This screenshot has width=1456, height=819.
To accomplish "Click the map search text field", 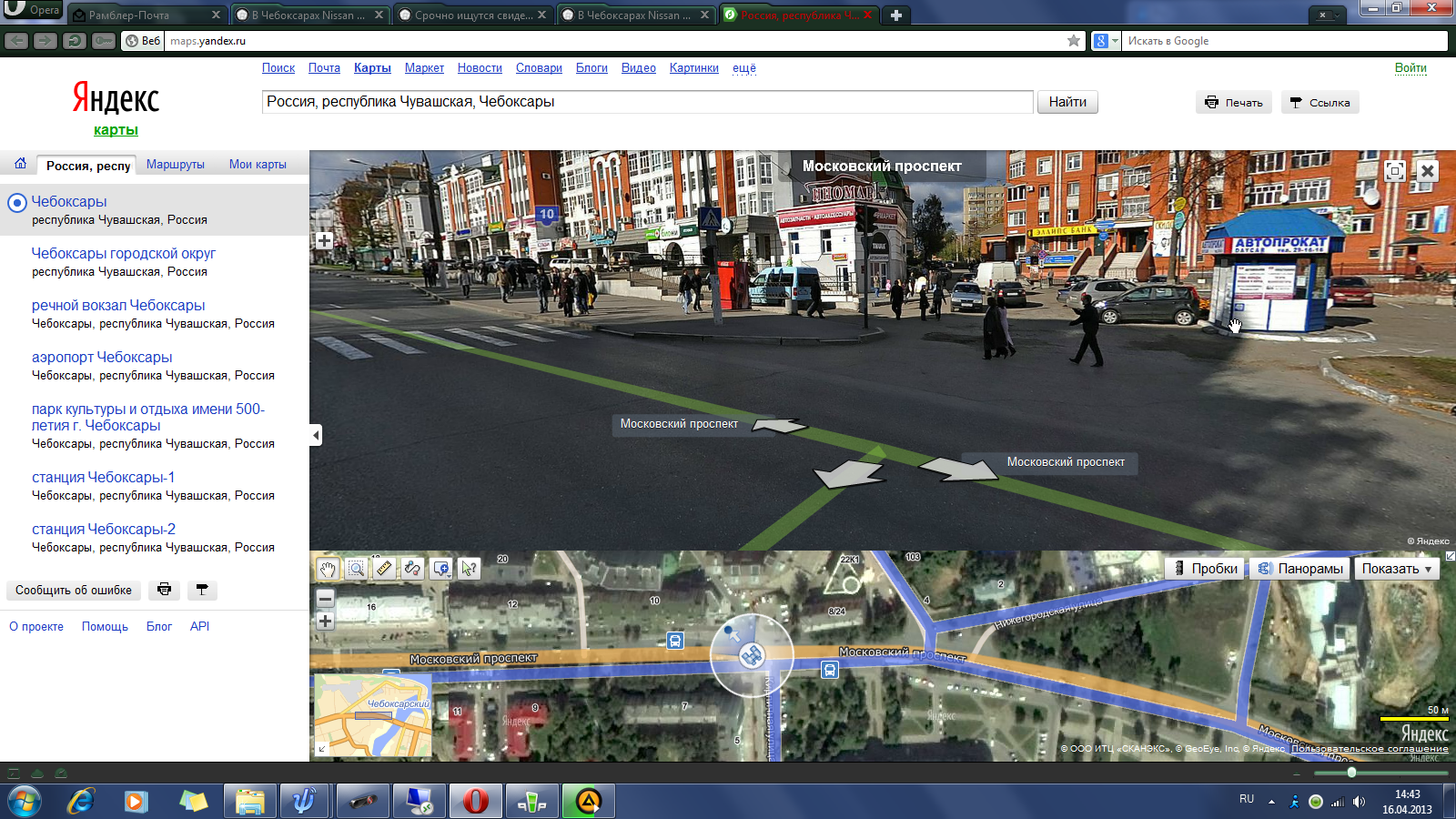I will coord(647,102).
